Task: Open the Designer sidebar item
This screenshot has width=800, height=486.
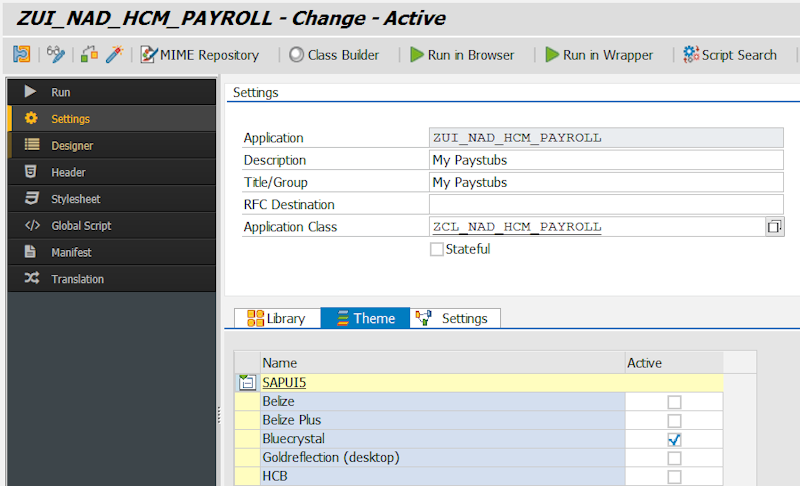Action: pyautogui.click(x=72, y=145)
